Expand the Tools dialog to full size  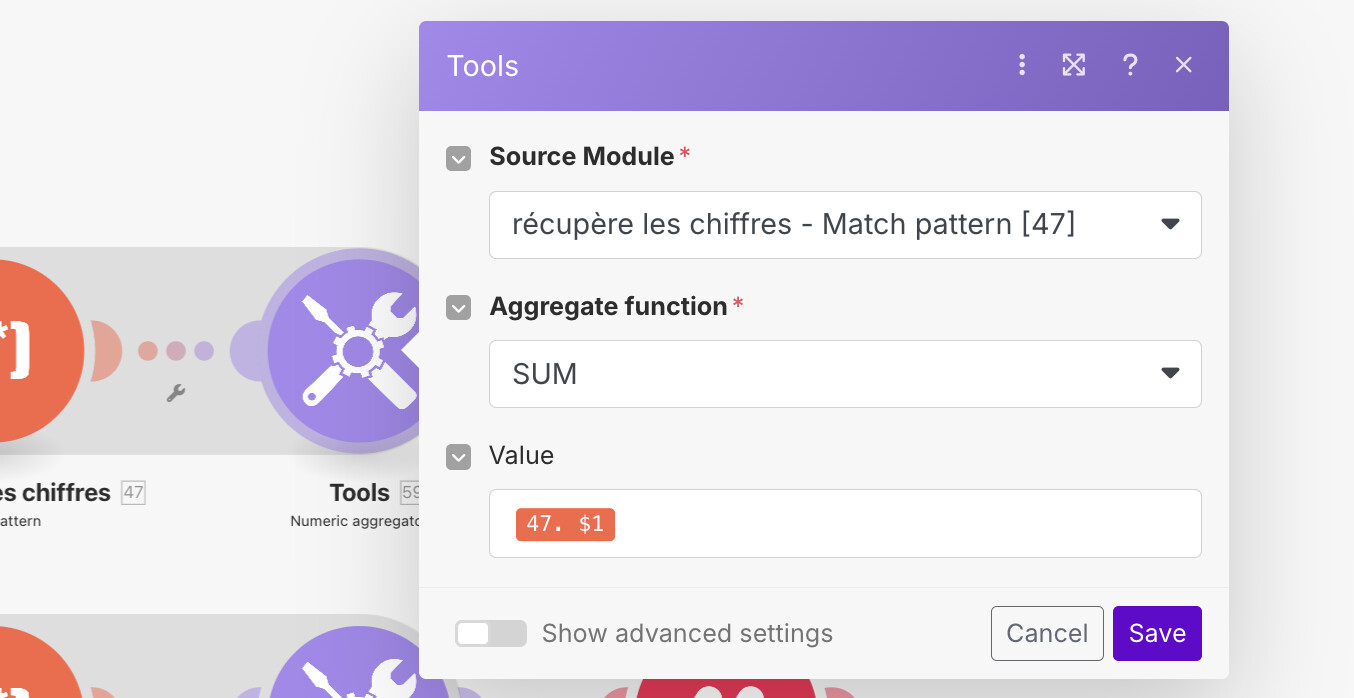pyautogui.click(x=1073, y=65)
